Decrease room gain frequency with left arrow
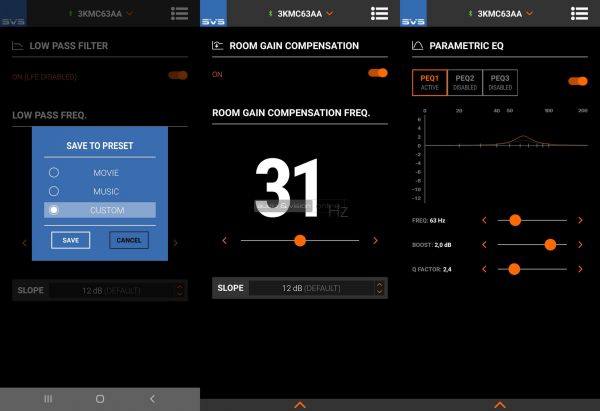The width and height of the screenshot is (600, 411). [x=224, y=240]
